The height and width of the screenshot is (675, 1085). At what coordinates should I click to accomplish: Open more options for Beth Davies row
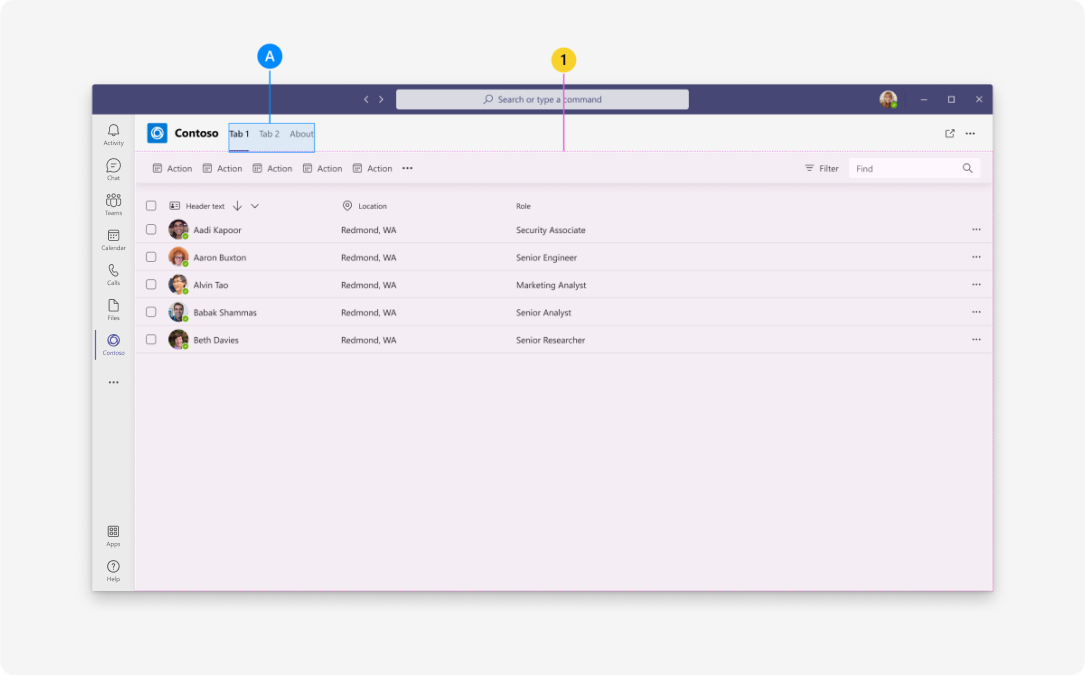coord(976,340)
